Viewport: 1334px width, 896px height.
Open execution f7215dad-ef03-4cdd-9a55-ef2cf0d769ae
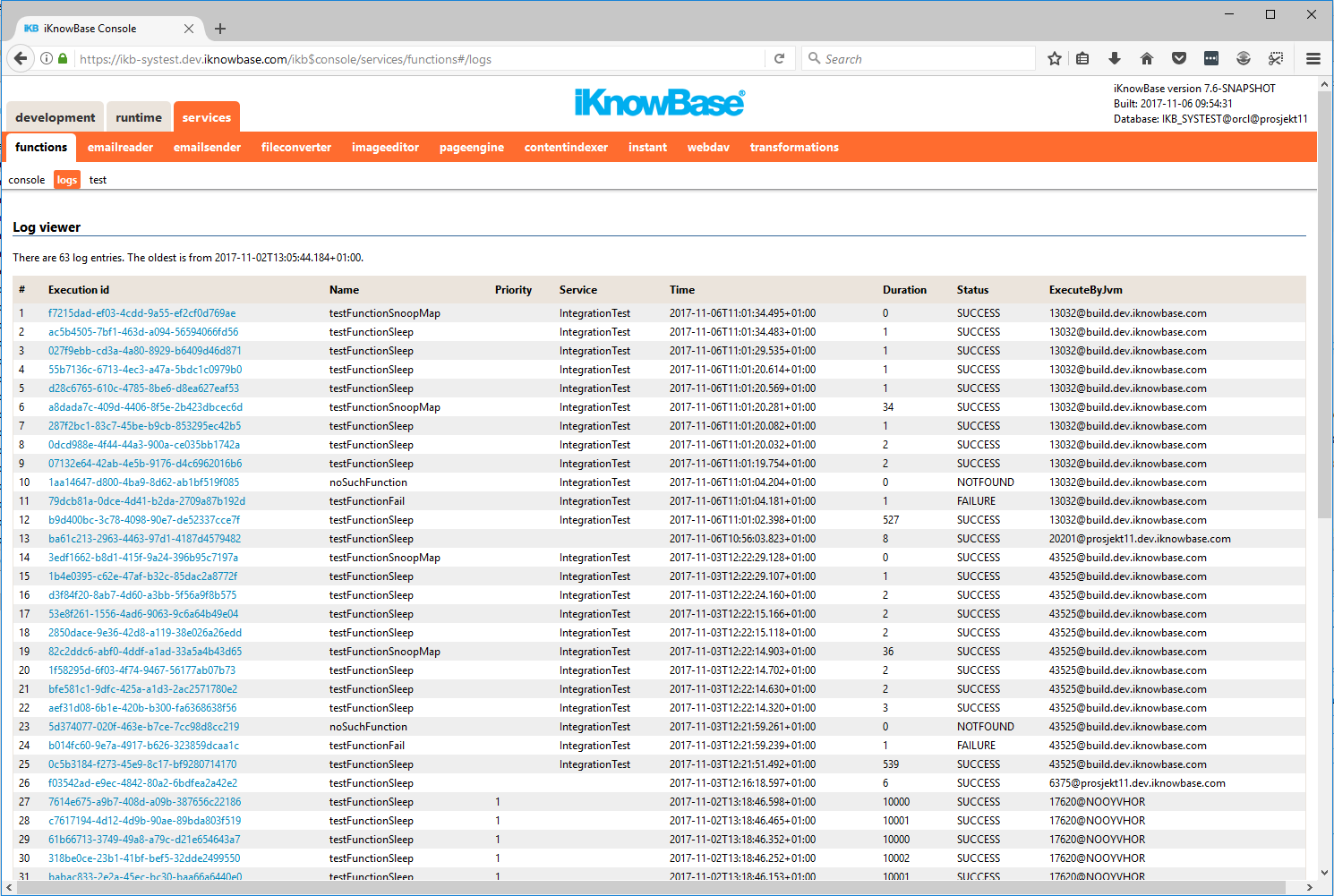142,313
